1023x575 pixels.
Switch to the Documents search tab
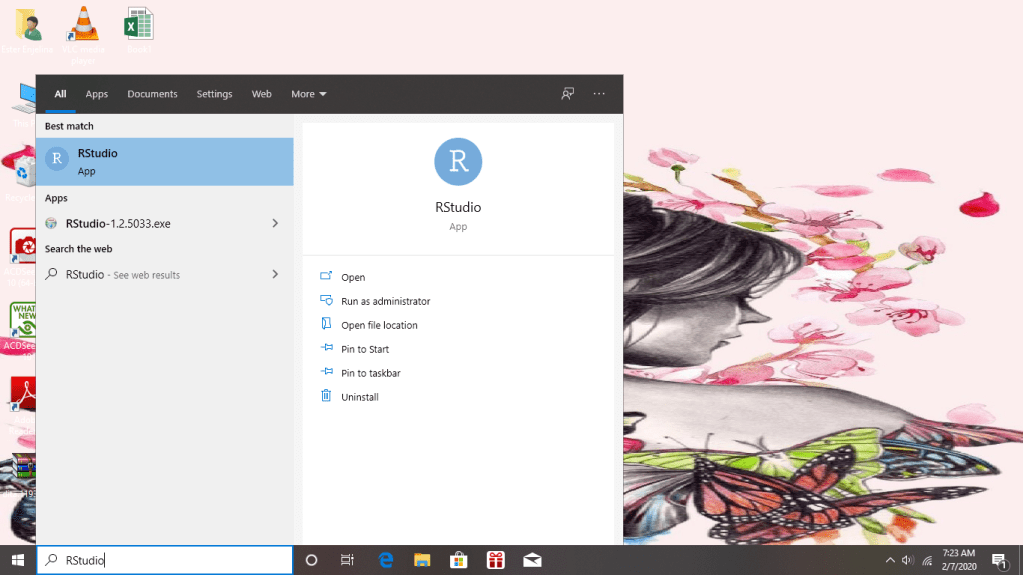(x=152, y=94)
